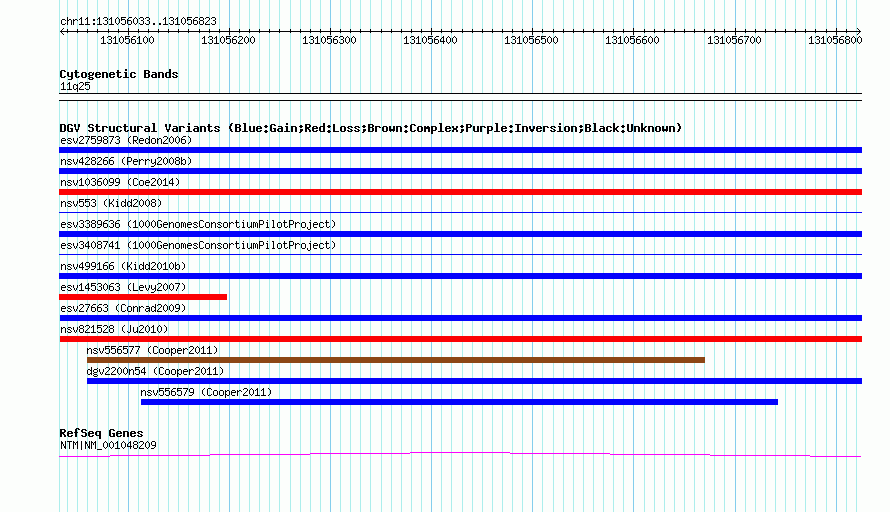Viewport: 890px width, 512px height.
Task: Click ruler position 131056300
Action: coord(329,40)
